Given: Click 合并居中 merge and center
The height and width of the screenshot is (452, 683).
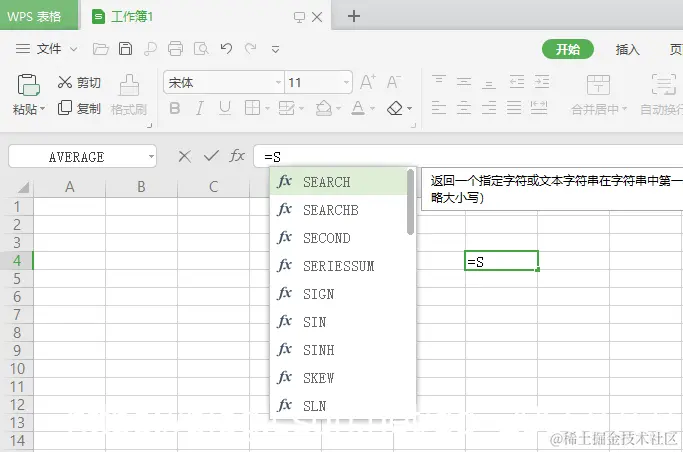Looking at the screenshot, I should coord(598,95).
